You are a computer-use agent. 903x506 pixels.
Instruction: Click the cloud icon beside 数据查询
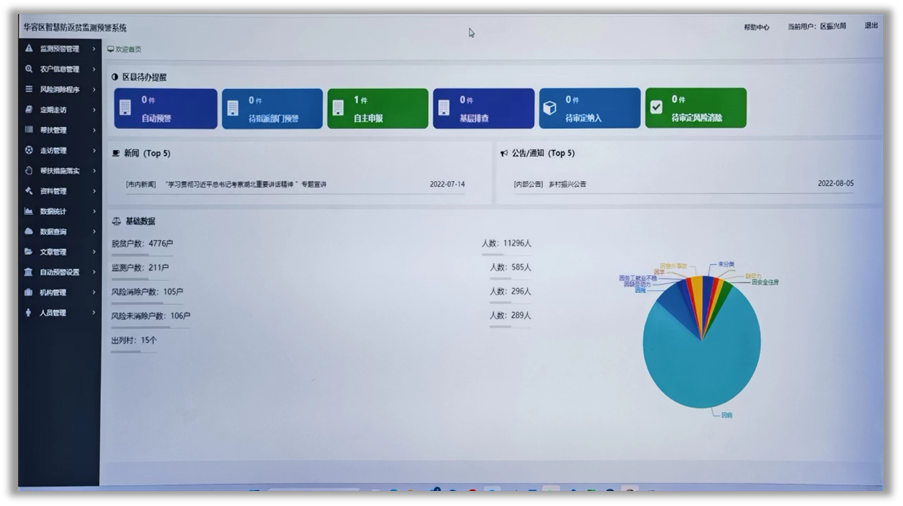pyautogui.click(x=29, y=231)
